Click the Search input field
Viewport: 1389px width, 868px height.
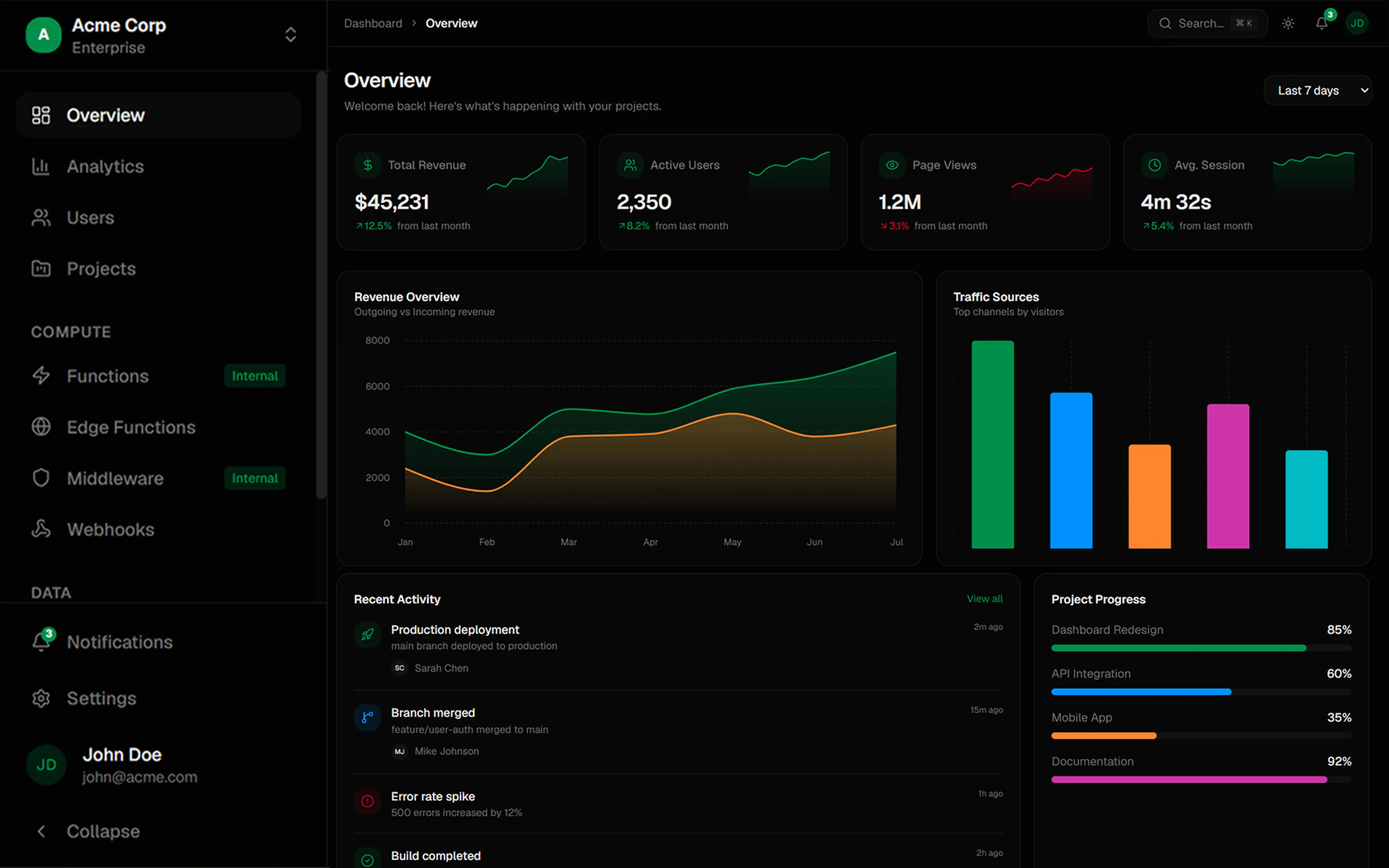click(x=1207, y=24)
